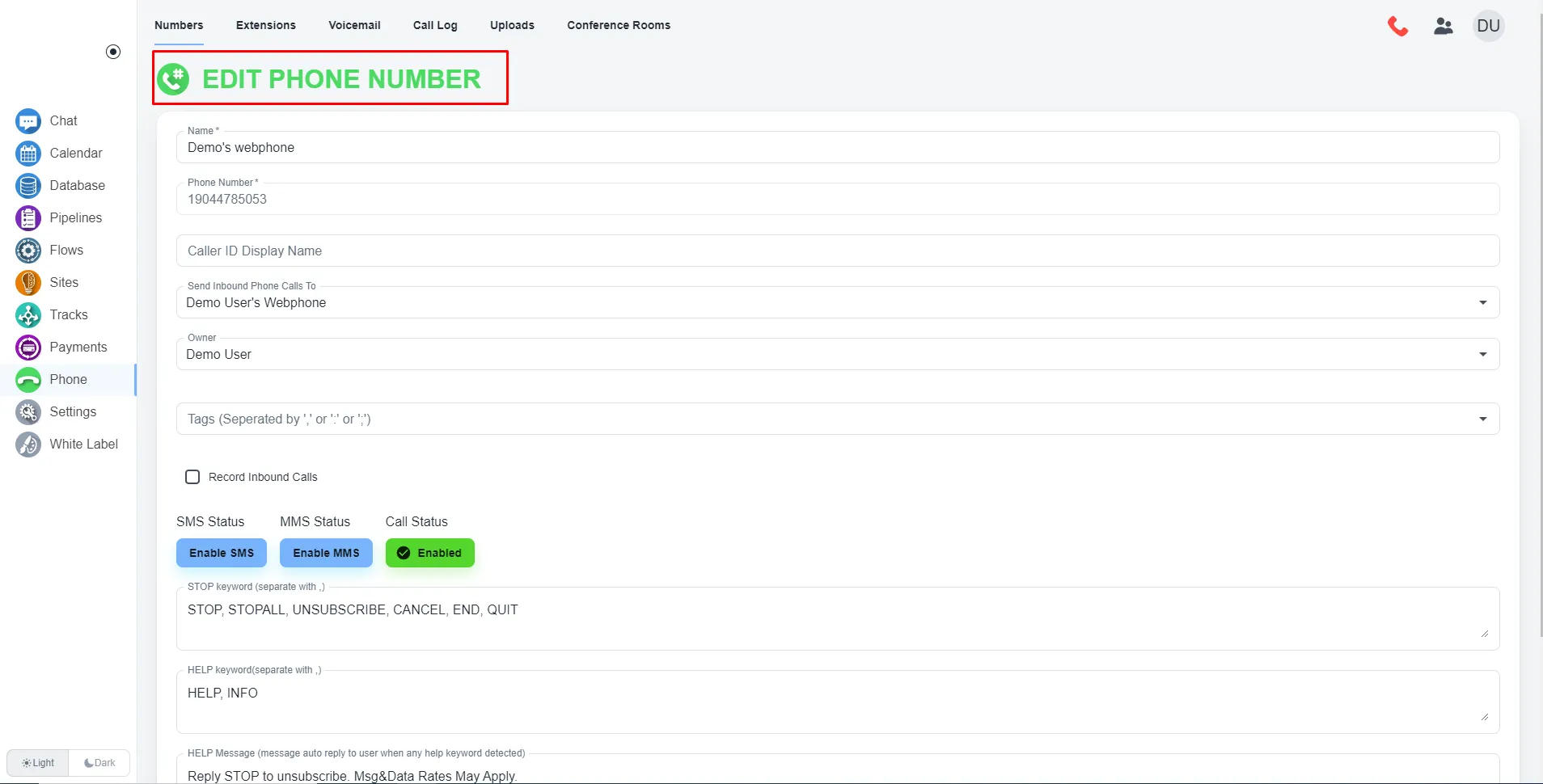Open the Settings gear icon
This screenshot has height=784, width=1543.
[28, 412]
